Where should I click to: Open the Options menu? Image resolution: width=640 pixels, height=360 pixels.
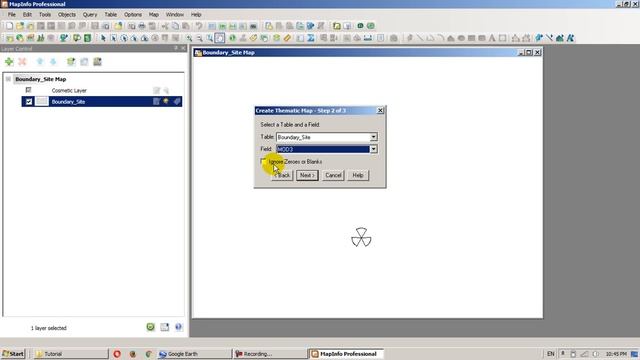tap(133, 14)
